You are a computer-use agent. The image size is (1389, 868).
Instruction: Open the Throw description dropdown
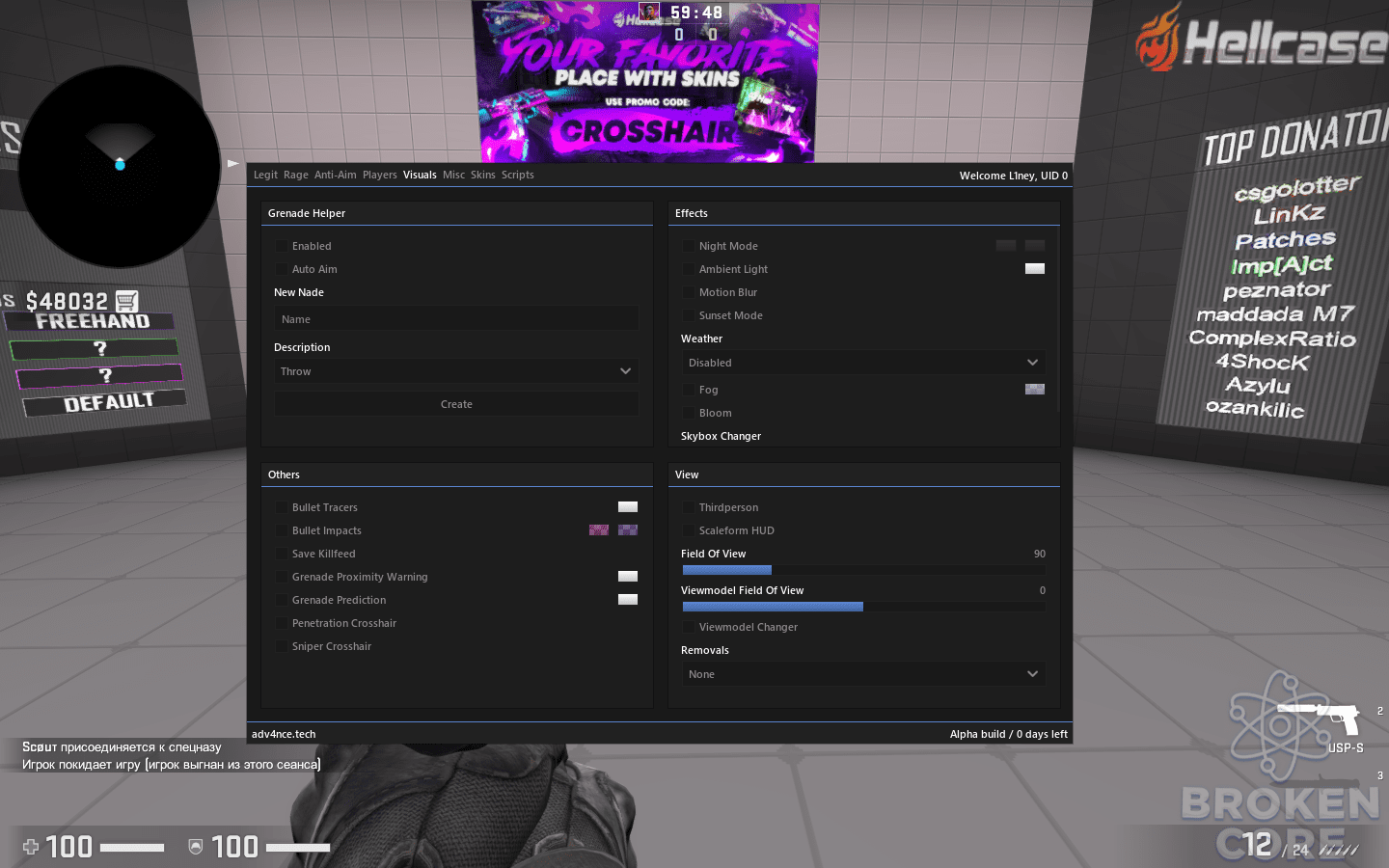(x=456, y=371)
